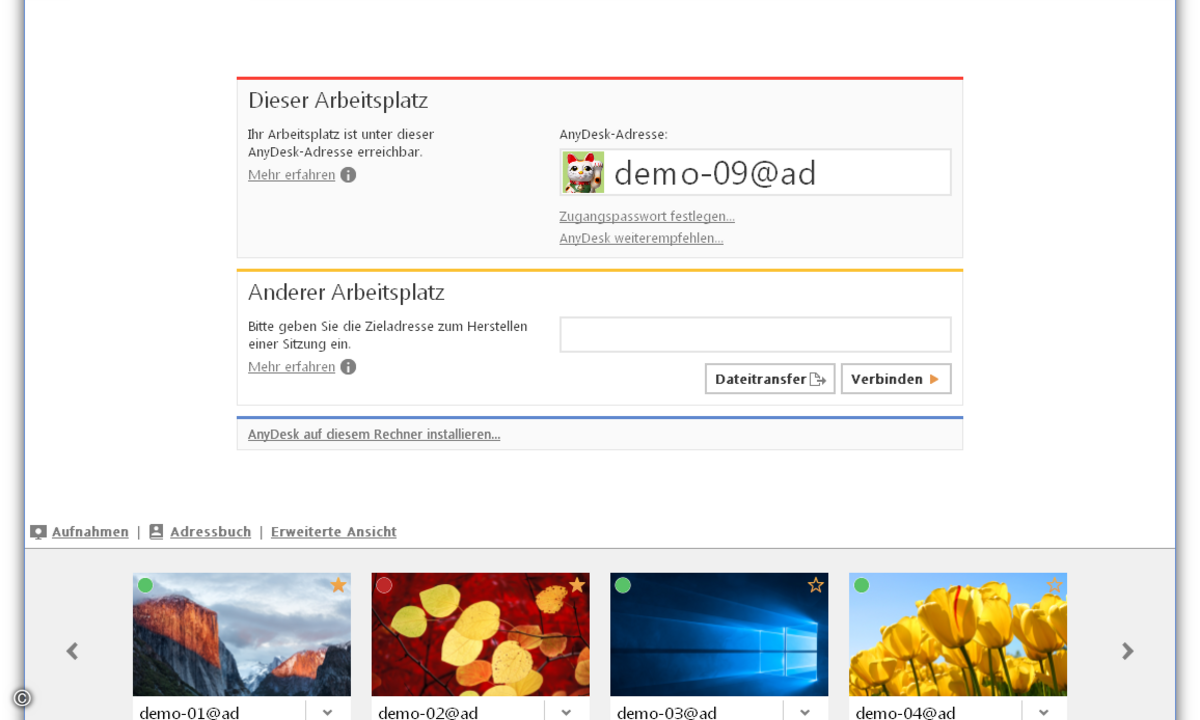The width and height of the screenshot is (1200, 720).
Task: Open dropdown menu for demo-01@ad
Action: point(328,712)
